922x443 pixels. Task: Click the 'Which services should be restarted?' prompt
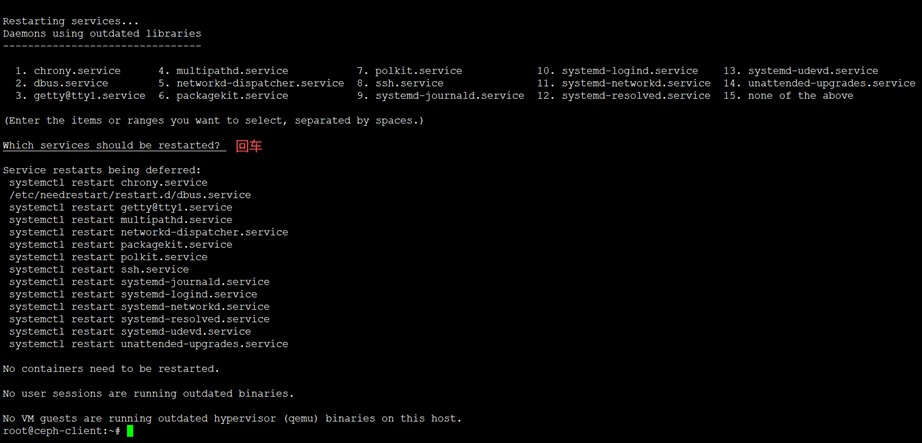[112, 146]
